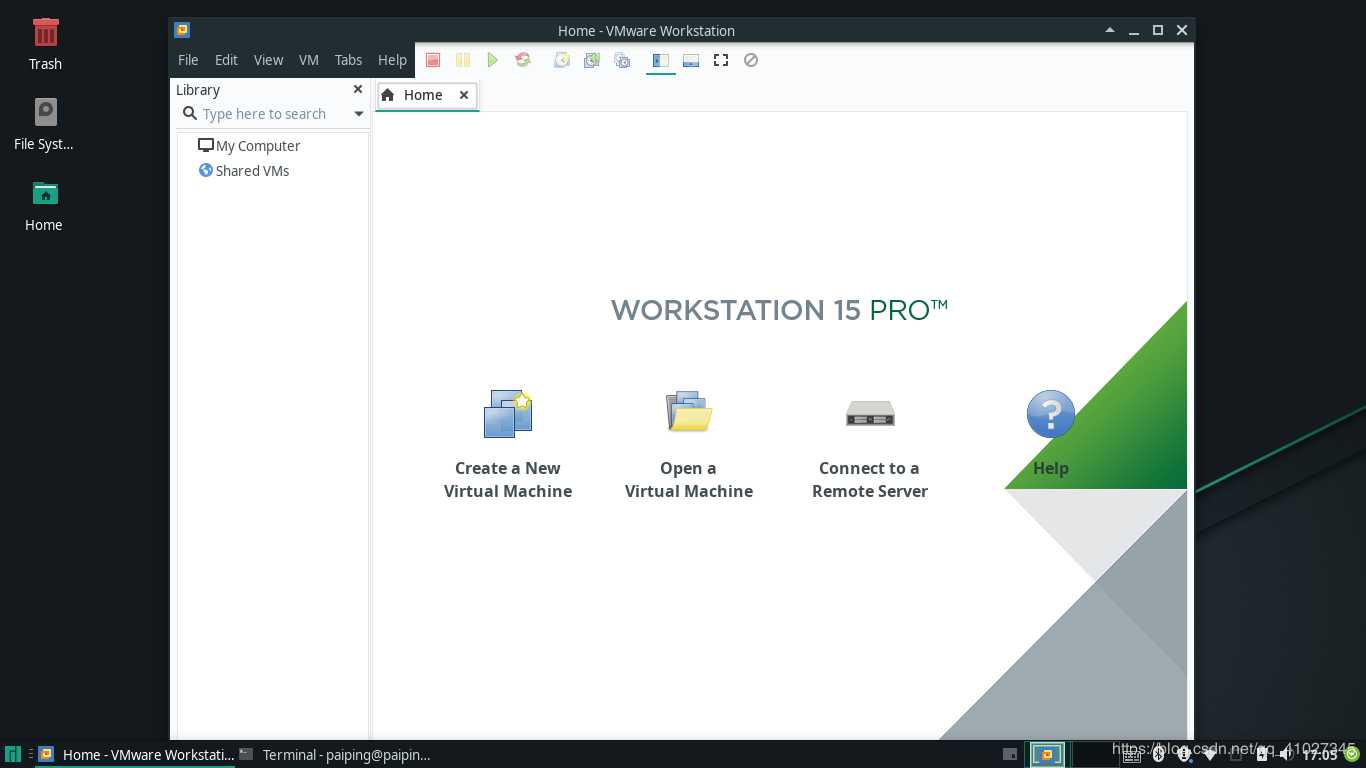Maximize the VMware Workstation window

(x=1158, y=30)
